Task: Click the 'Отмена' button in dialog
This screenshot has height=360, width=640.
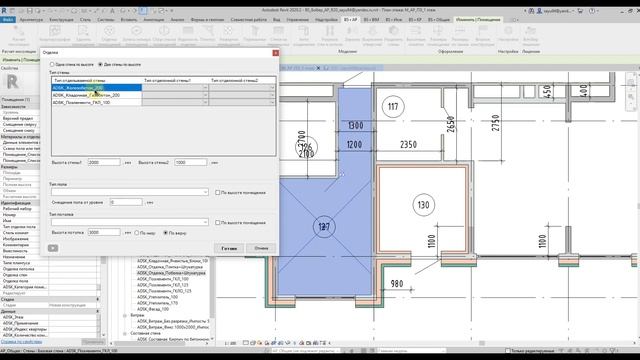Action: tap(261, 248)
